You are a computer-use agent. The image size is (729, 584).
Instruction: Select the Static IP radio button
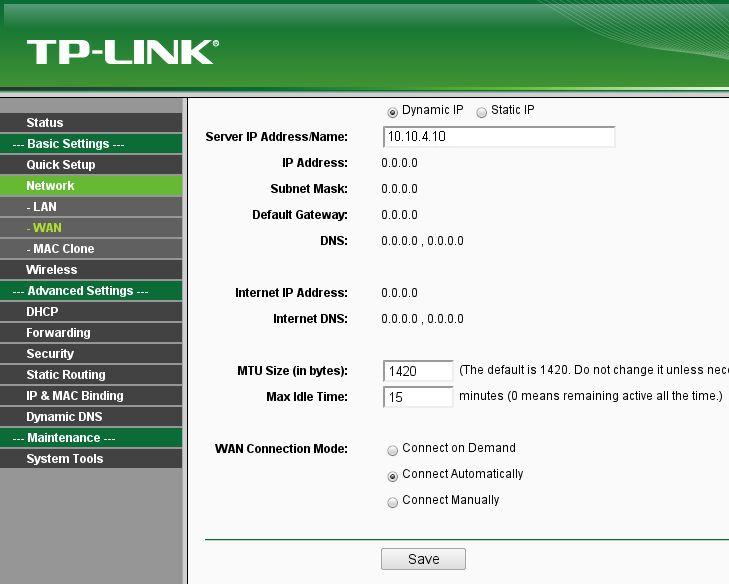coord(481,112)
